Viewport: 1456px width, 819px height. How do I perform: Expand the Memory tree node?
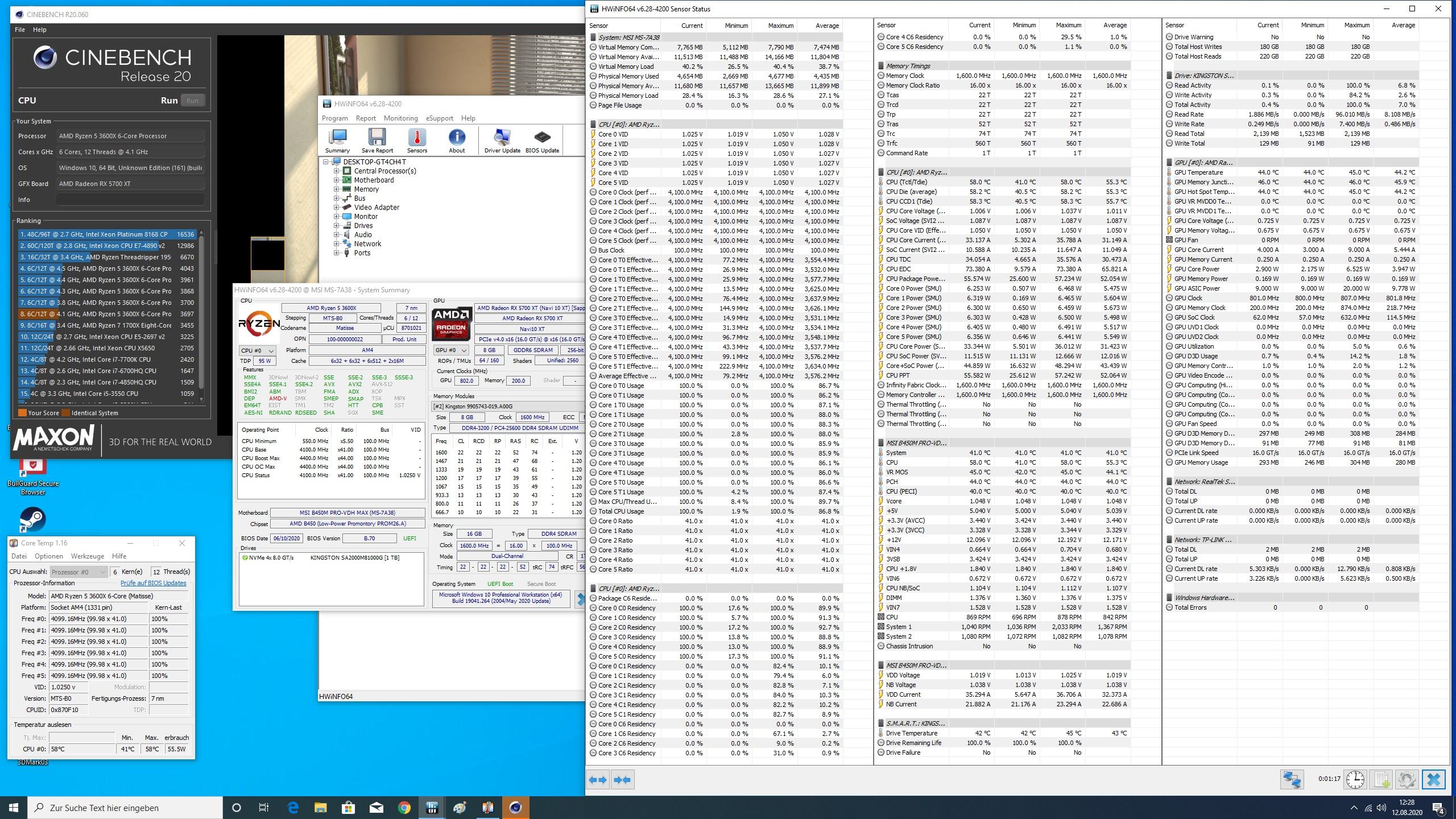(x=336, y=189)
